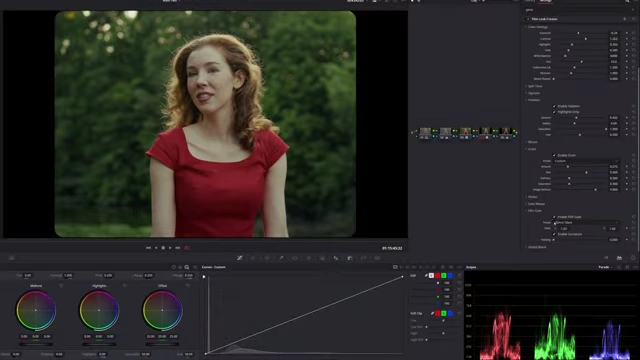Jump to first frame in viewer transport

pyautogui.click(x=148, y=248)
